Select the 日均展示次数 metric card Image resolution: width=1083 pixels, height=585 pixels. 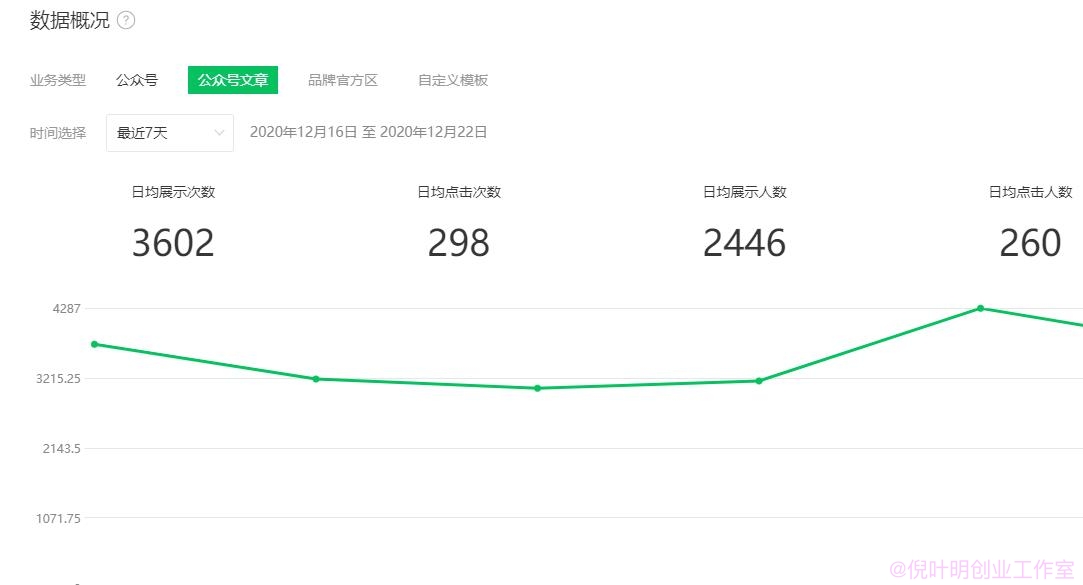click(x=173, y=224)
